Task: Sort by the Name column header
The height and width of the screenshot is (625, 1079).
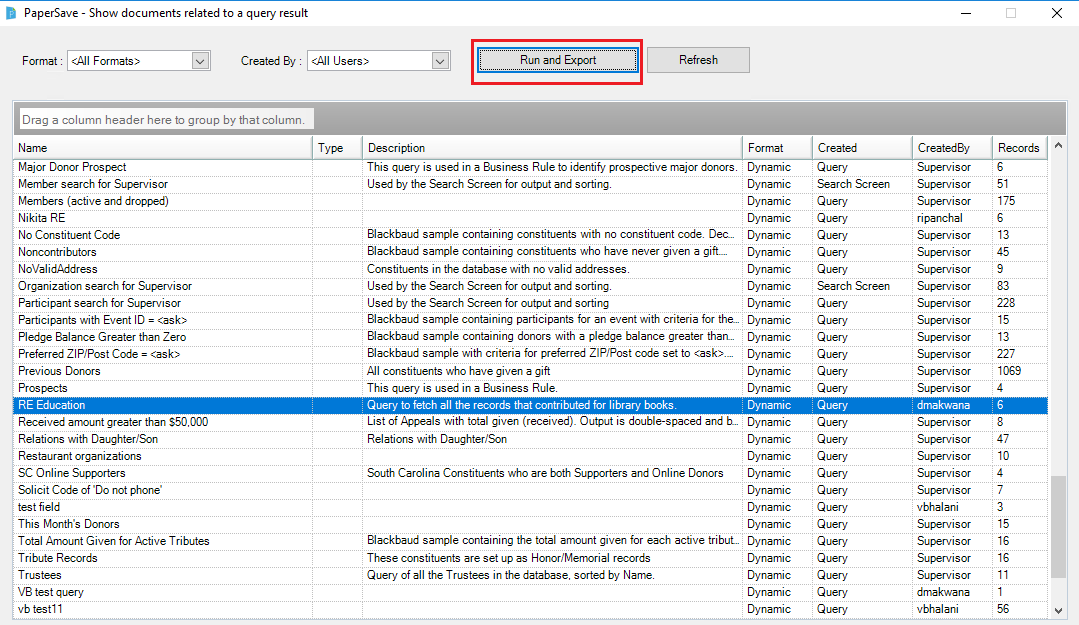Action: [163, 148]
